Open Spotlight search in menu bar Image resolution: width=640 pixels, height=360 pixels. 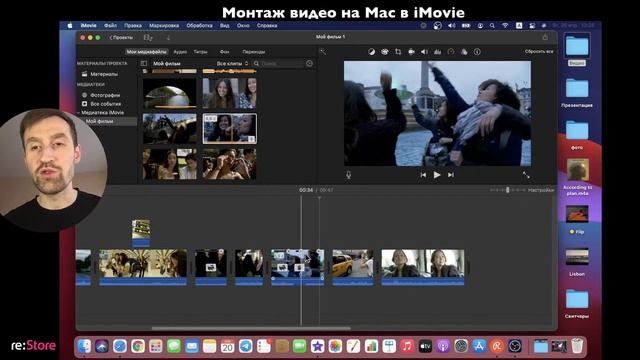[x=492, y=25]
